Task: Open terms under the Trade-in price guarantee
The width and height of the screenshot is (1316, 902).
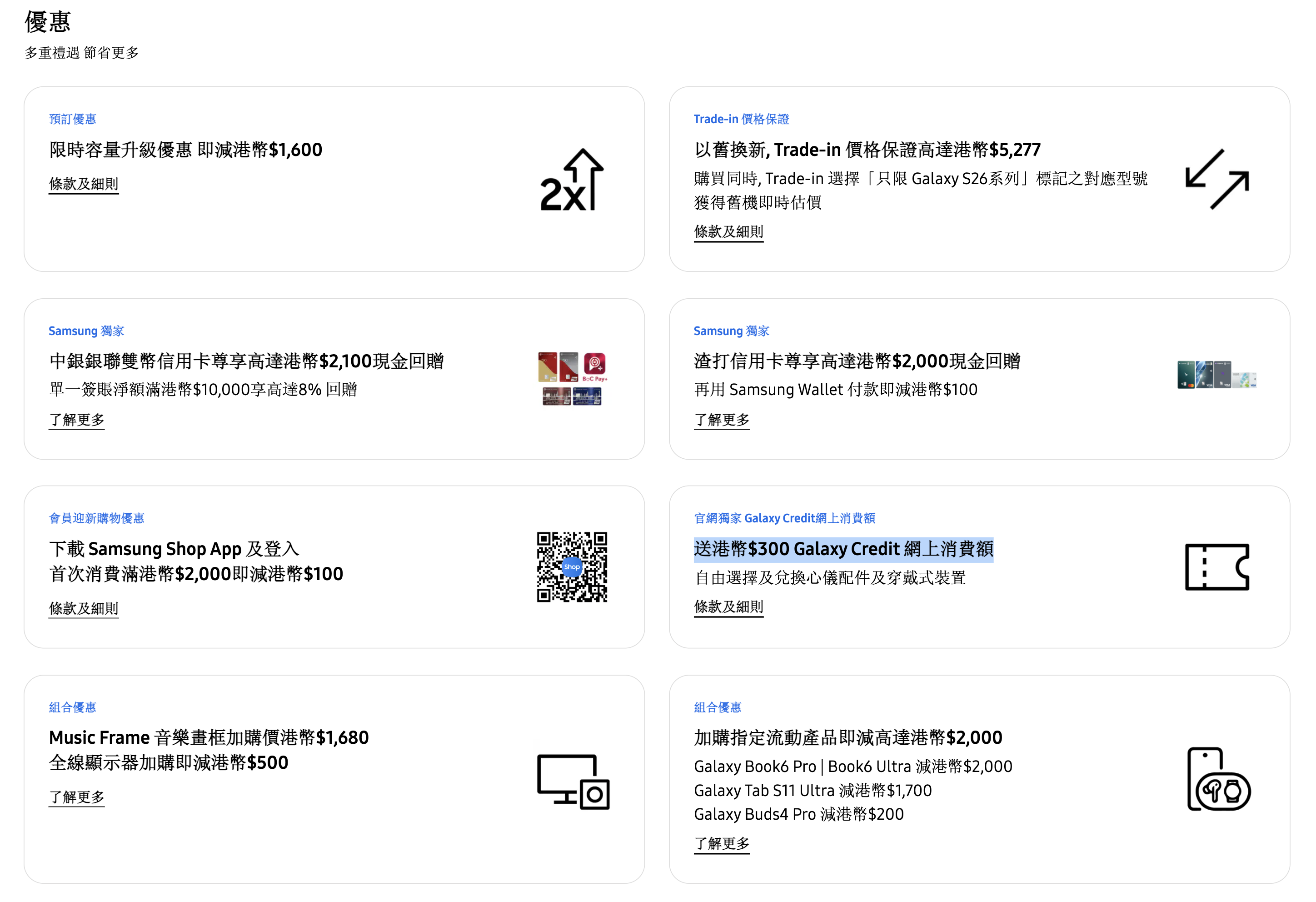Action: point(728,232)
